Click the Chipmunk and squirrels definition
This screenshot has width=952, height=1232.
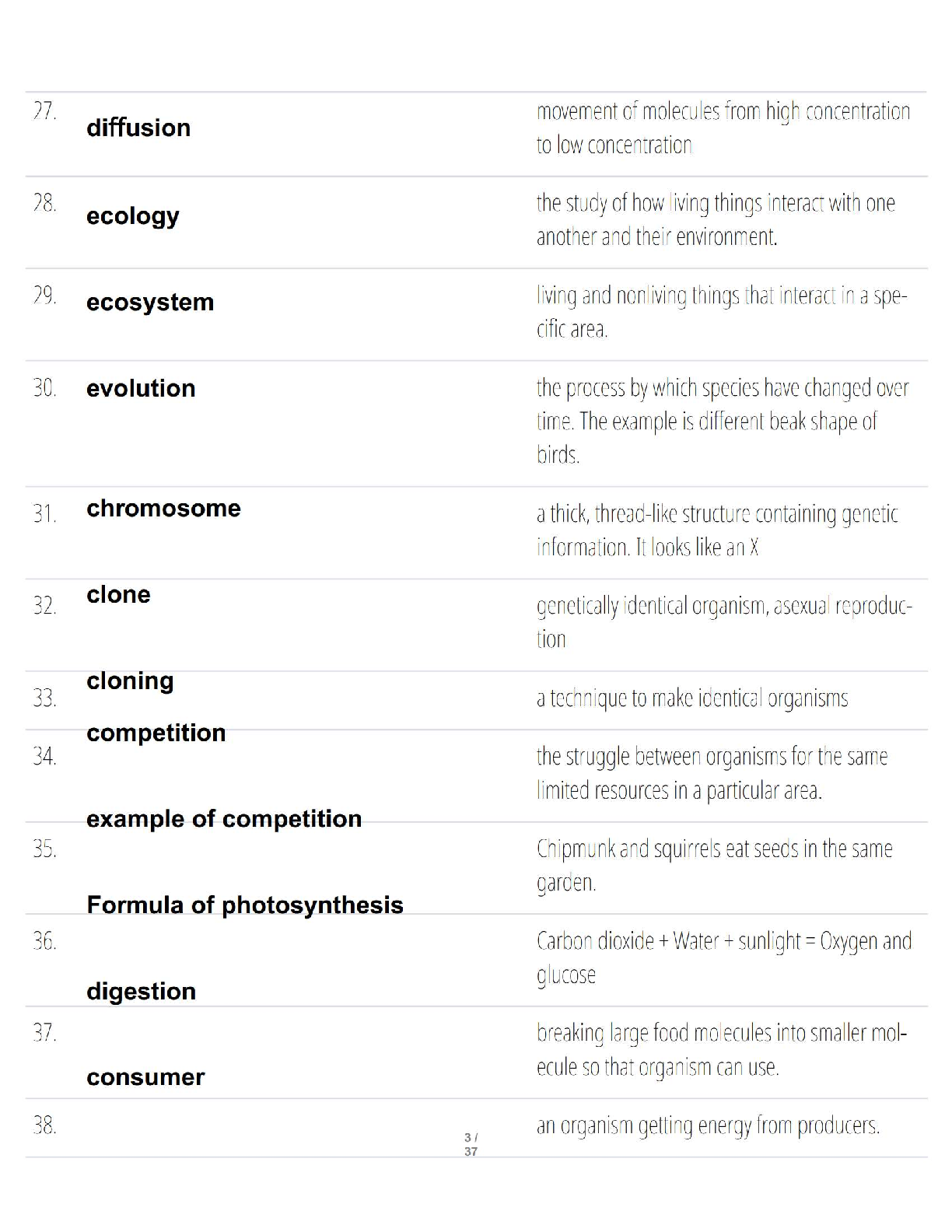[x=714, y=866]
